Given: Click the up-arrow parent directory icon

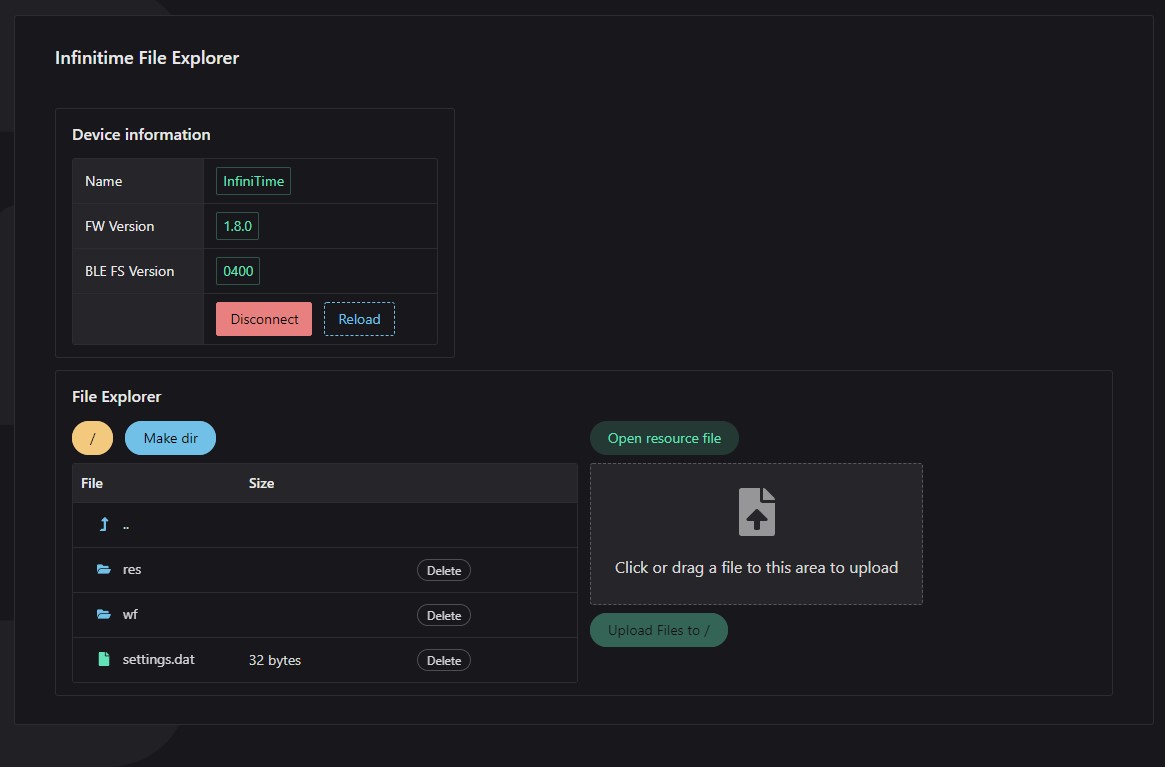Looking at the screenshot, I should click(x=104, y=525).
